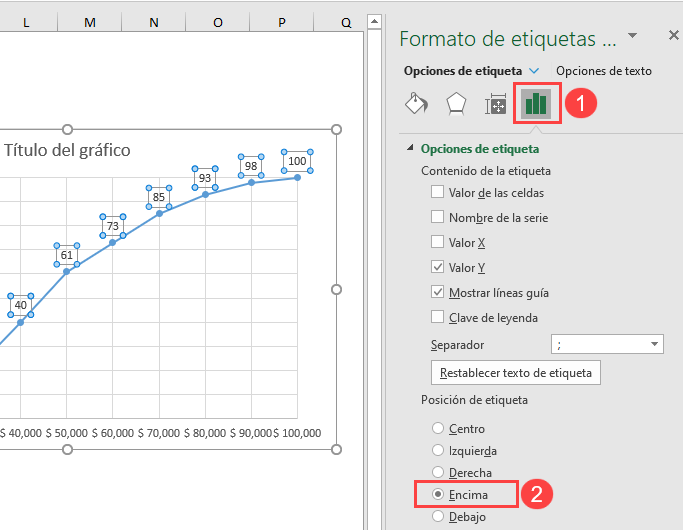Click the vertical scrollbar up arrow
Image resolution: width=683 pixels, height=530 pixels.
pyautogui.click(x=374, y=21)
